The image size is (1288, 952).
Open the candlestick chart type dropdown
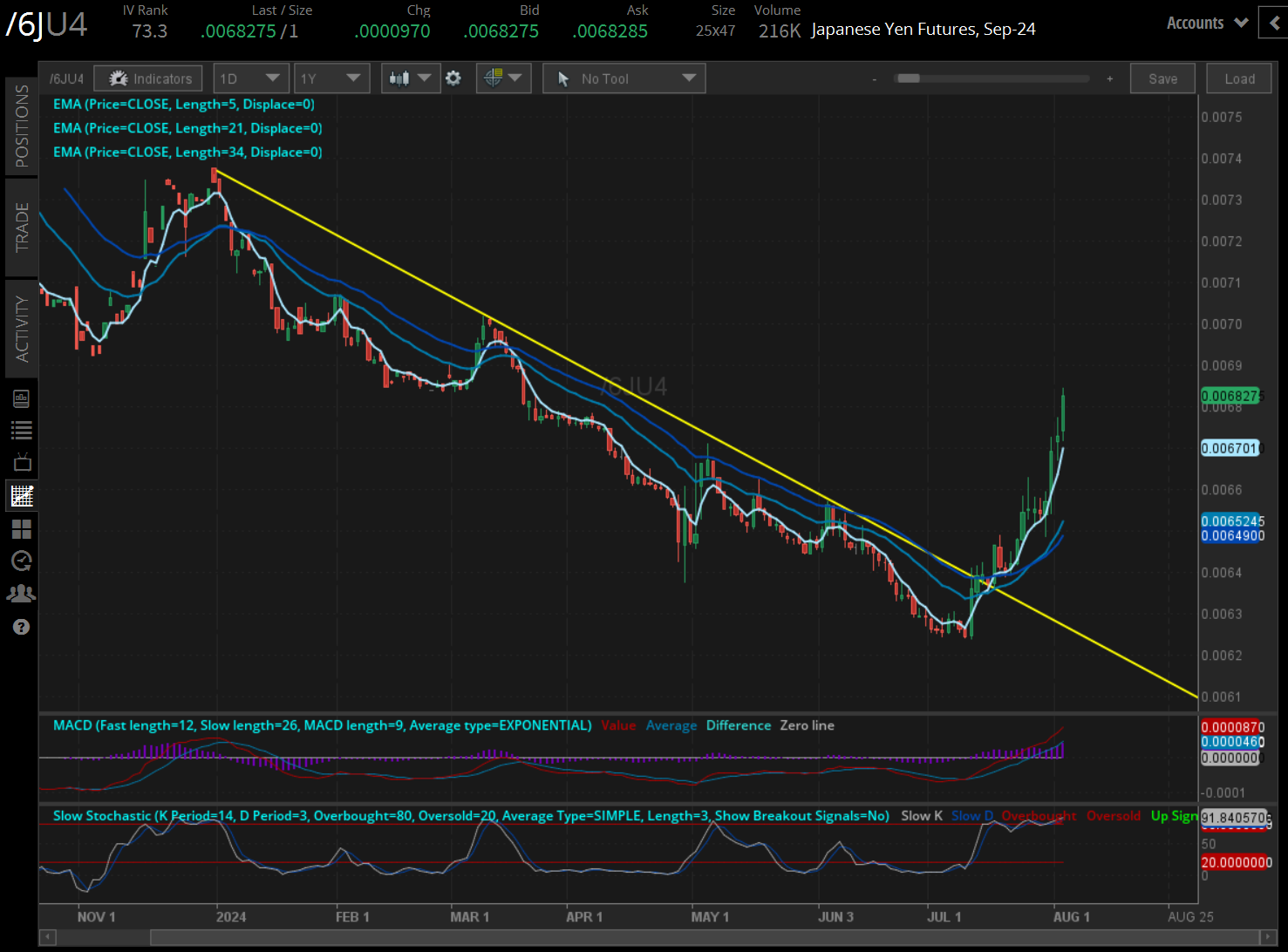point(410,78)
